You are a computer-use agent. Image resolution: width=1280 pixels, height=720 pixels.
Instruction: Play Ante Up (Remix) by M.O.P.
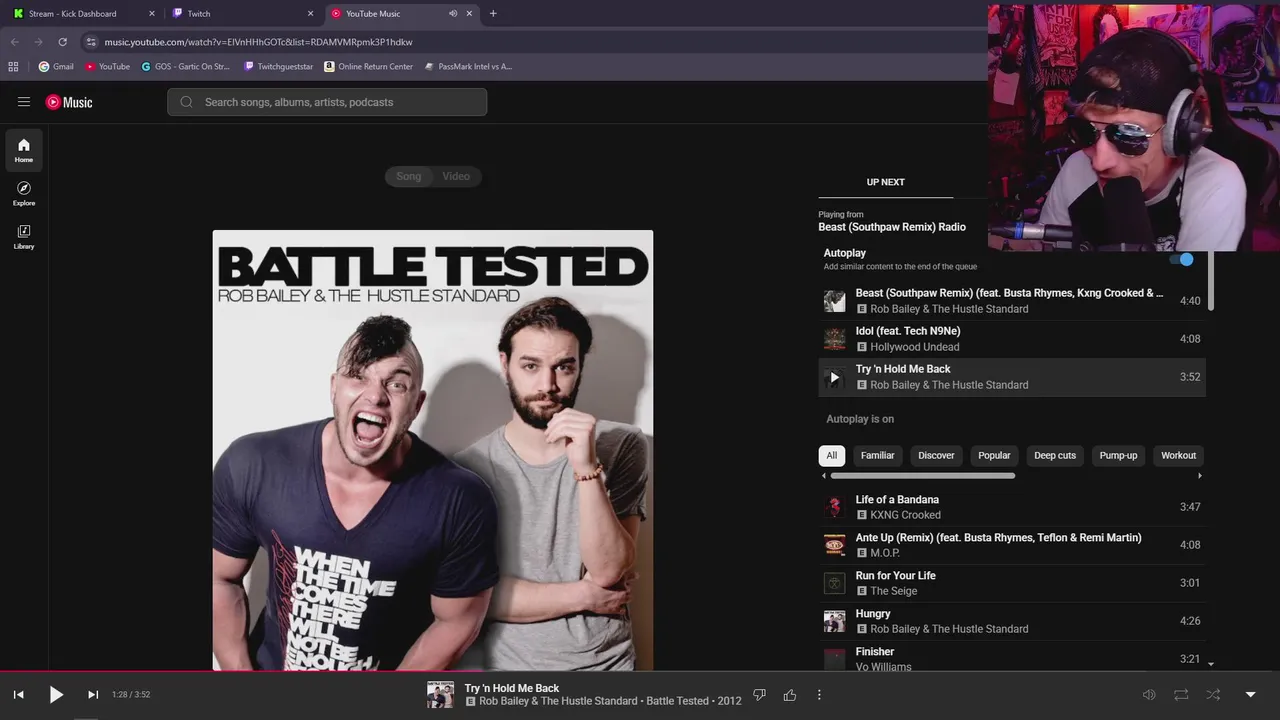tap(1012, 545)
